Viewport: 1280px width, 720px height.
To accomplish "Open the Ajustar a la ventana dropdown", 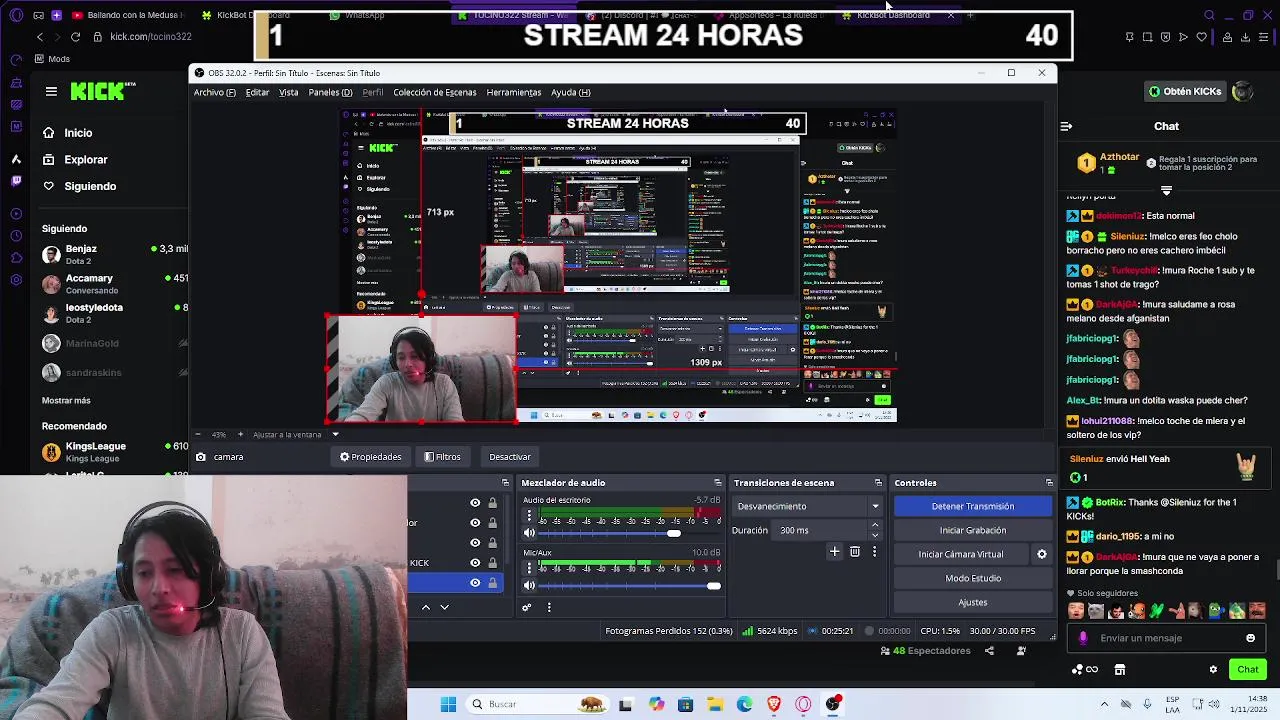I will point(295,435).
